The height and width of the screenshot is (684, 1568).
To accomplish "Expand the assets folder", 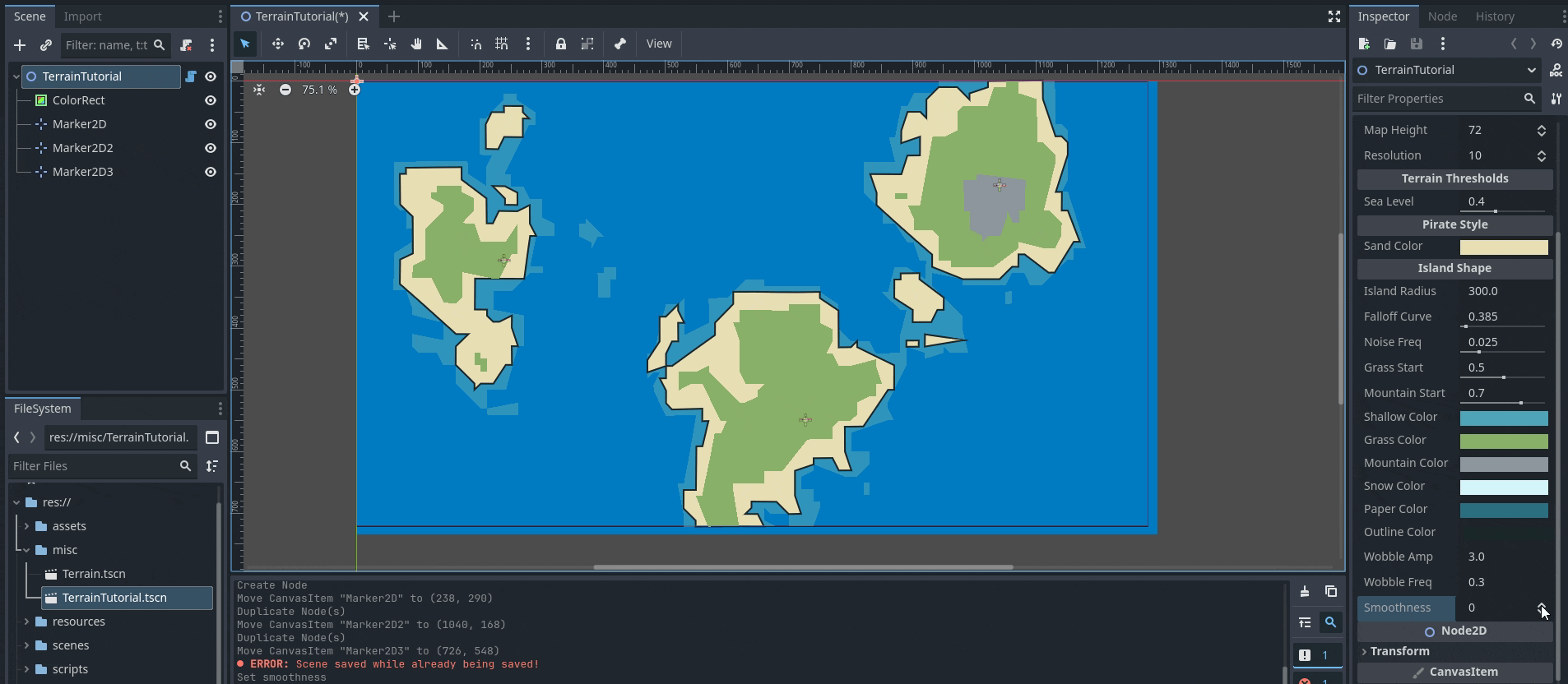I will [26, 526].
